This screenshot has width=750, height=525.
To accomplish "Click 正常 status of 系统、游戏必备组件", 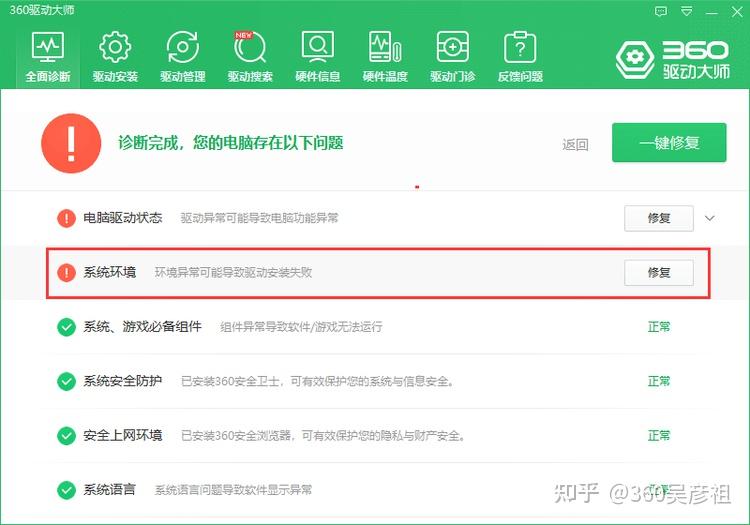I will point(659,327).
